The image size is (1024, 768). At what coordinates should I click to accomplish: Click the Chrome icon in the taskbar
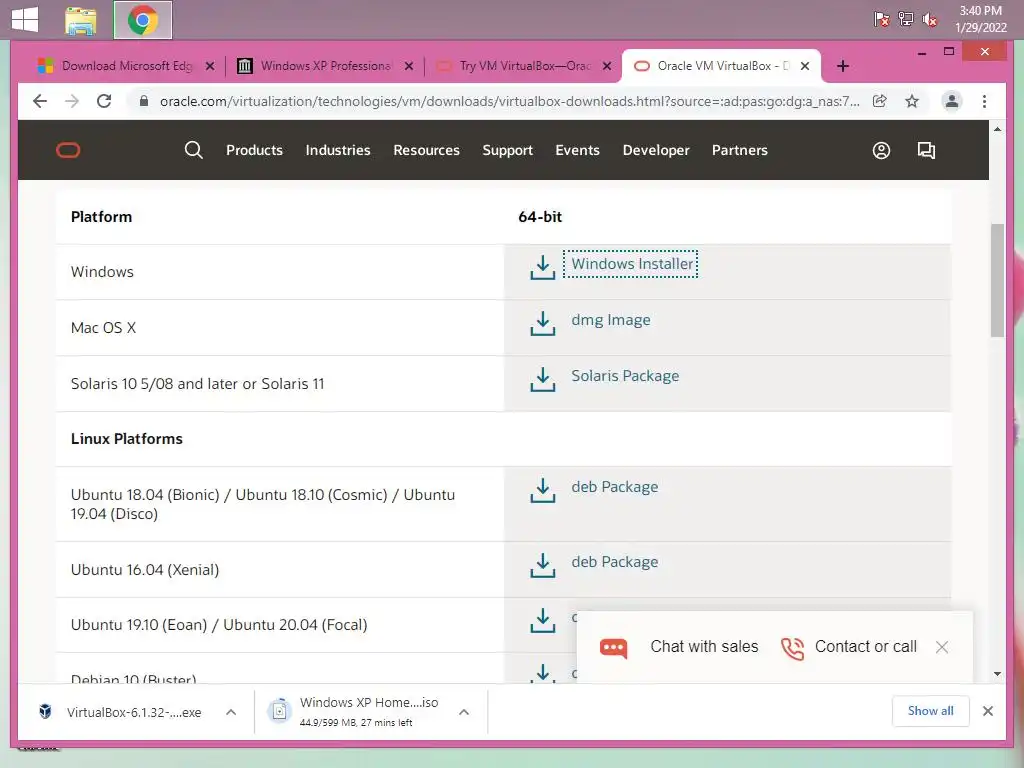point(143,20)
